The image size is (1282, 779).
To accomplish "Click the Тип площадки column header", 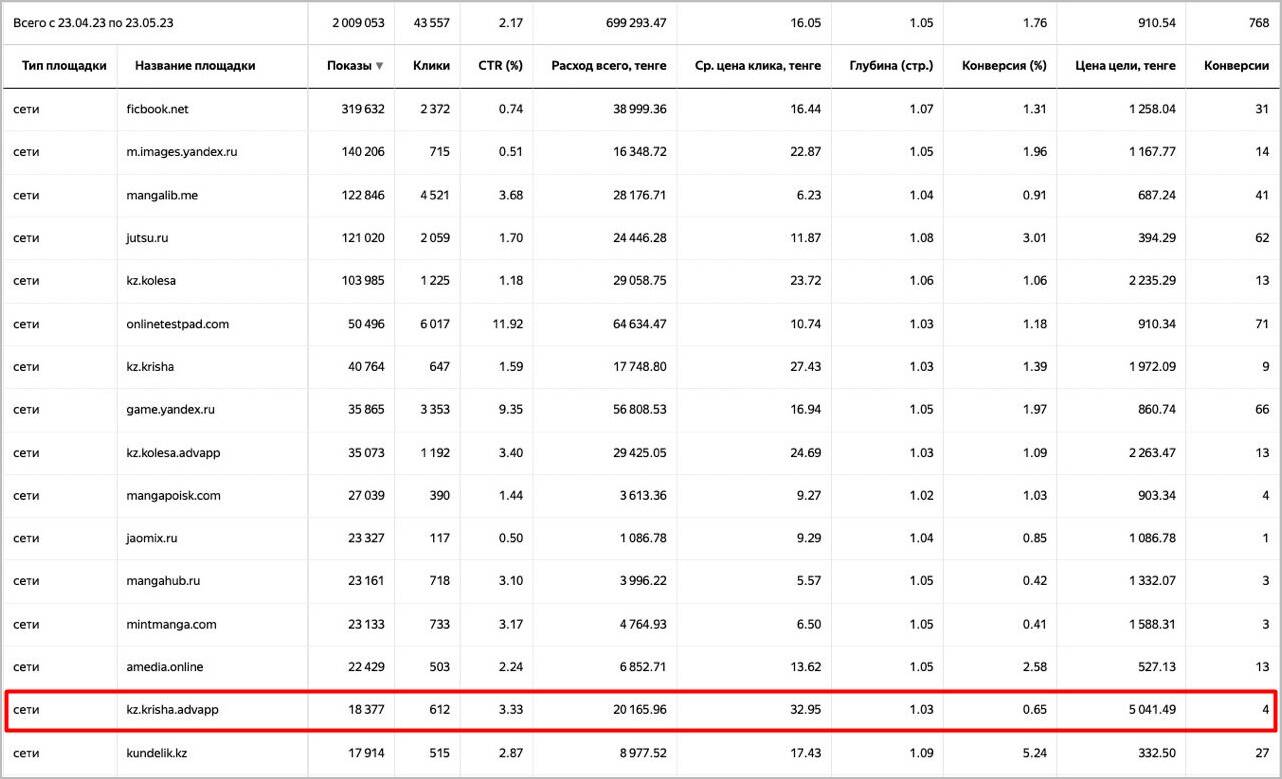I will [64, 66].
